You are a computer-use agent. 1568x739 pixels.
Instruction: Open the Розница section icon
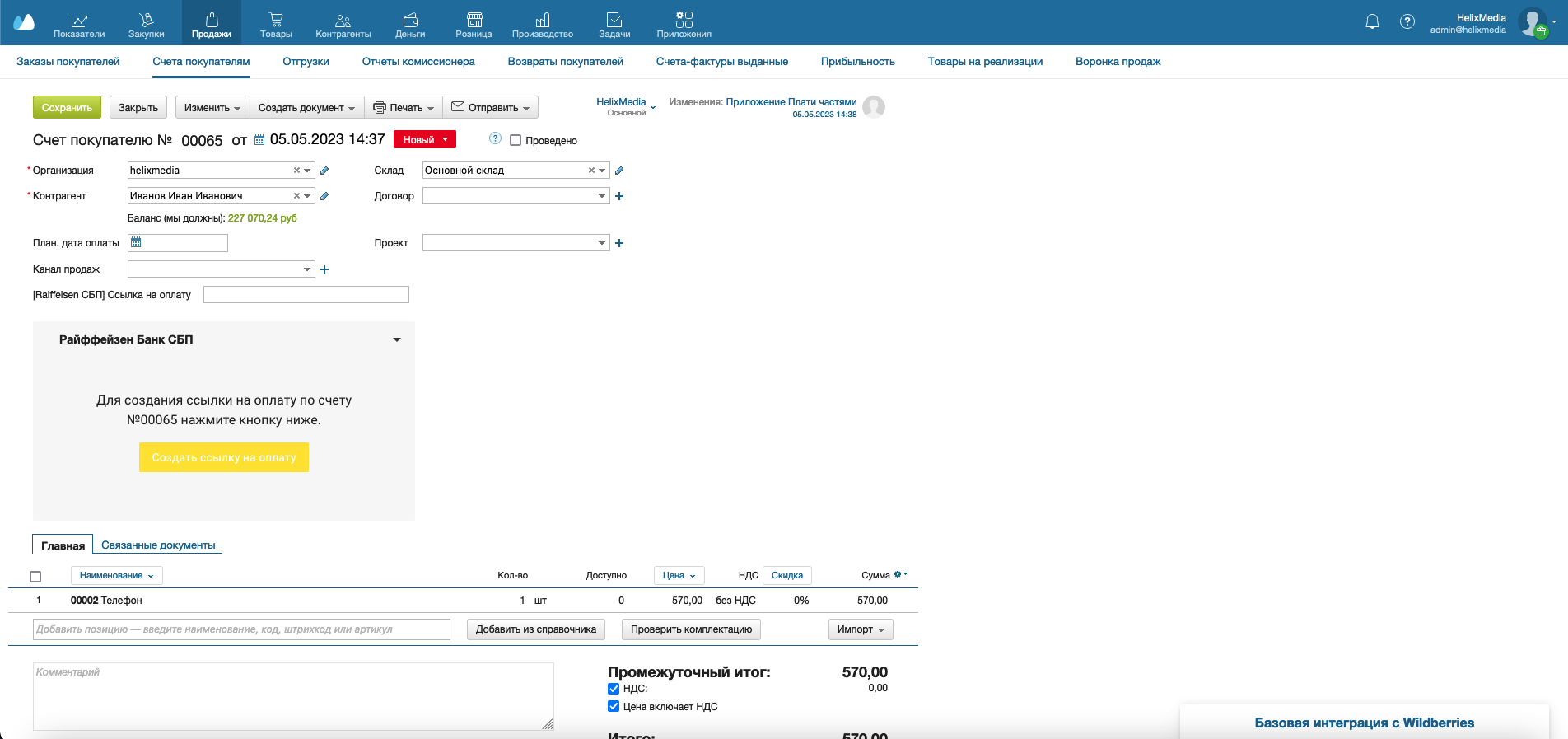[x=474, y=20]
